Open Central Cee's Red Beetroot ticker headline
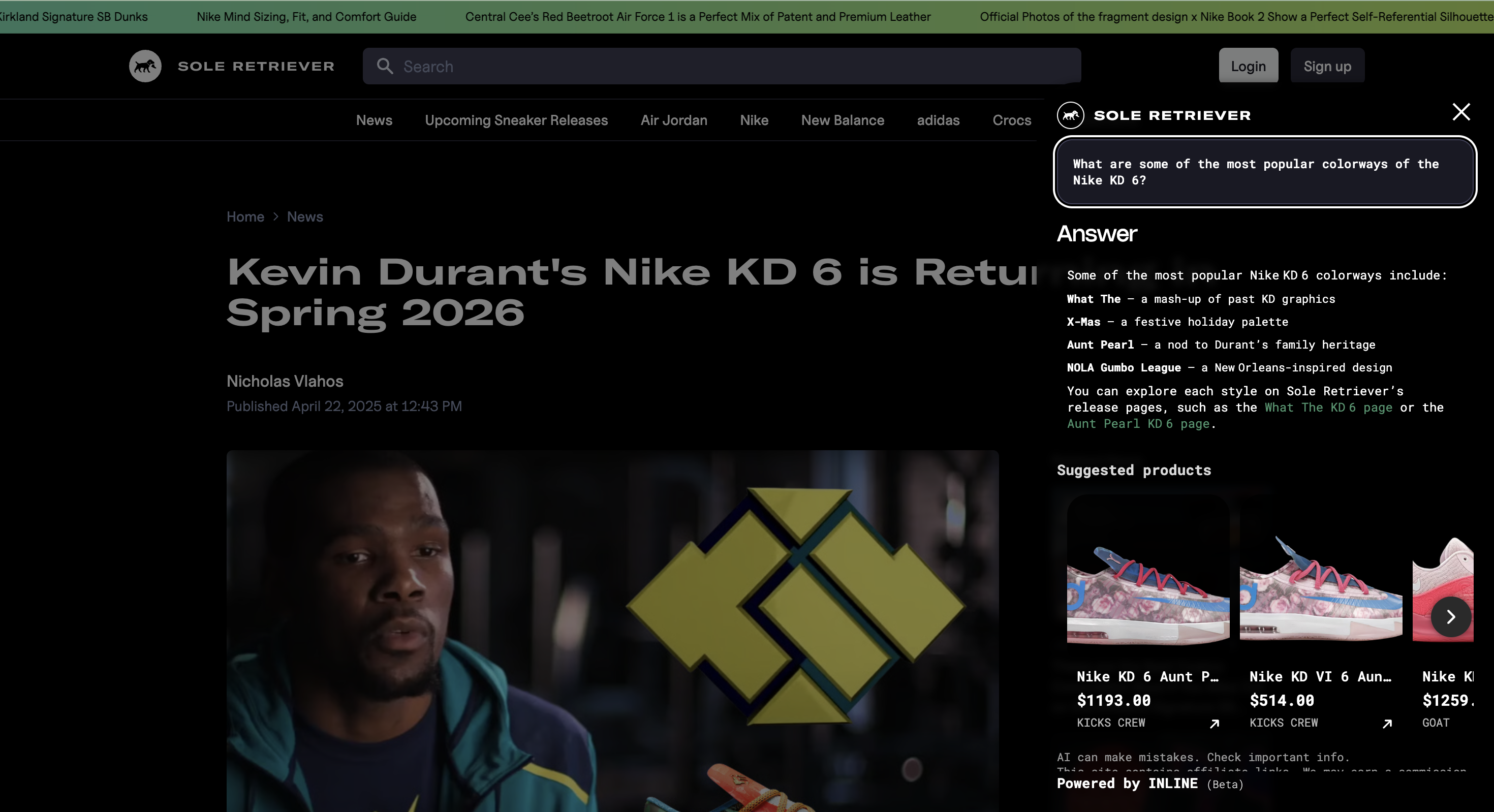The width and height of the screenshot is (1494, 812). pos(698,17)
